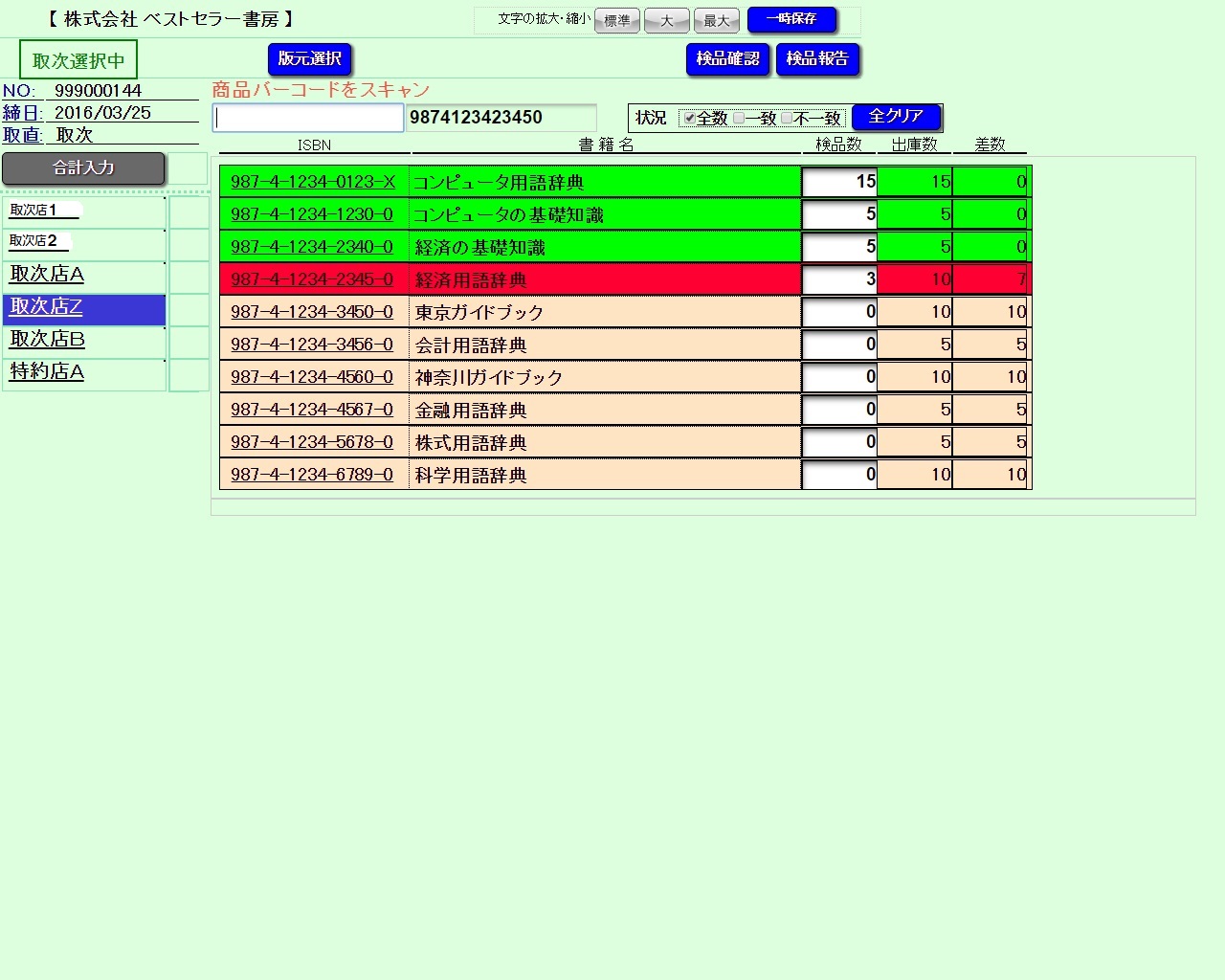Click 検品数 field for 東京ガイドブック
Screen dimensions: 1225x980
pos(839,312)
